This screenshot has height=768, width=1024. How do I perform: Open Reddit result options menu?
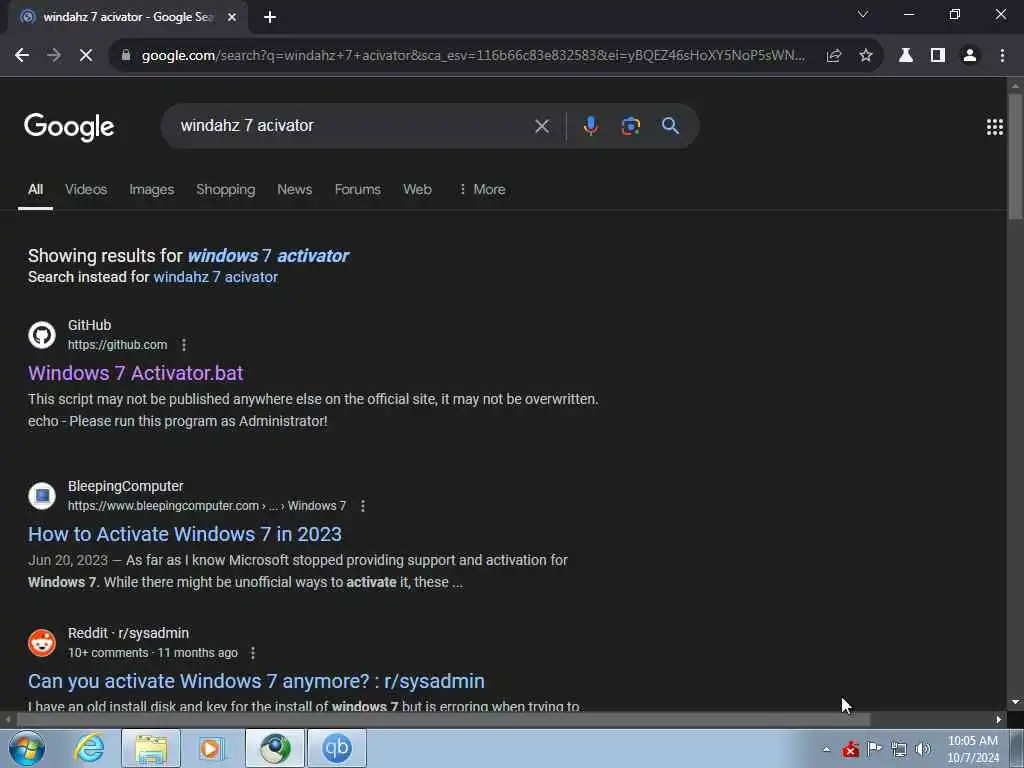pyautogui.click(x=253, y=653)
